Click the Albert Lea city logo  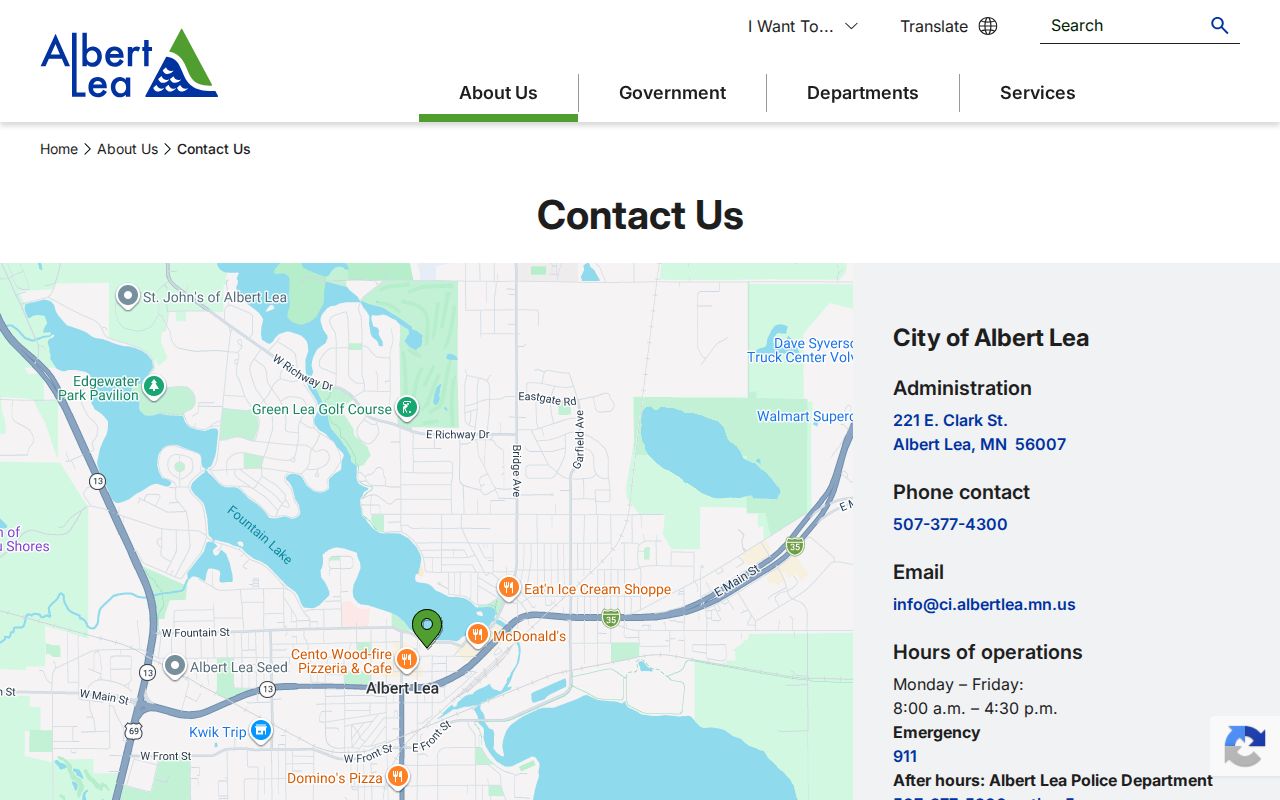click(x=129, y=63)
